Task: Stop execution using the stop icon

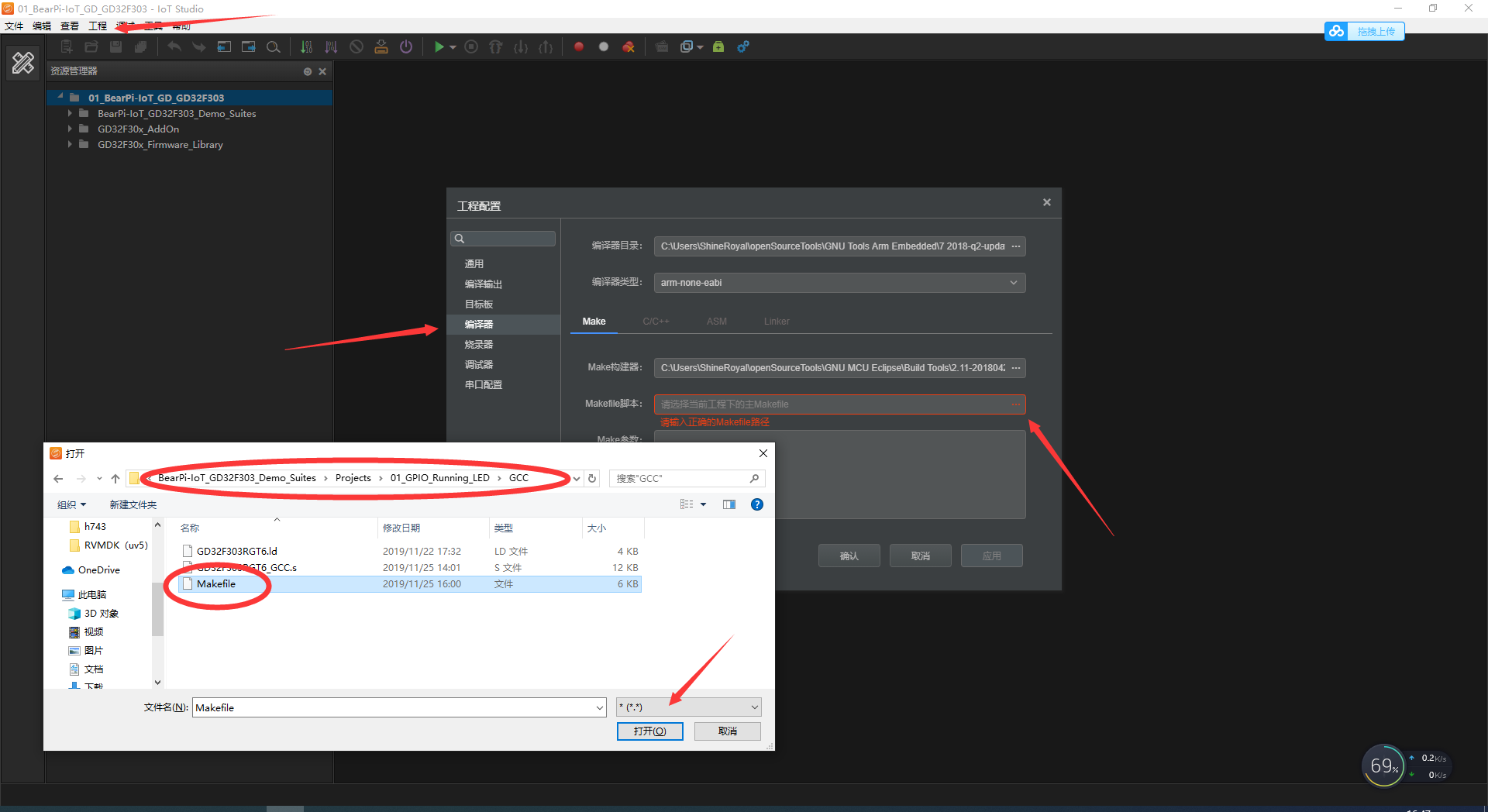Action: tap(471, 46)
